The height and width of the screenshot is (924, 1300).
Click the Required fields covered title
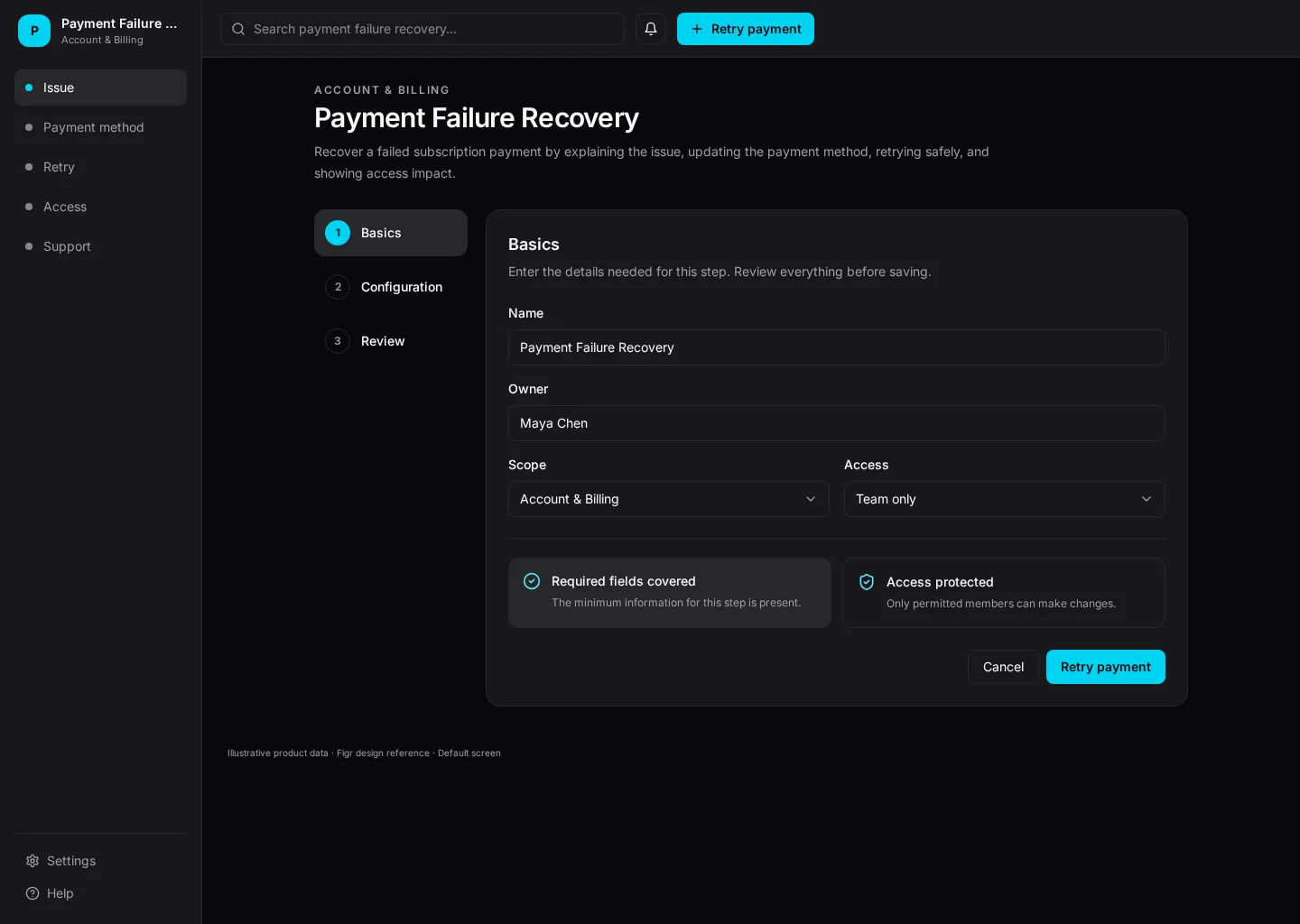coord(624,581)
